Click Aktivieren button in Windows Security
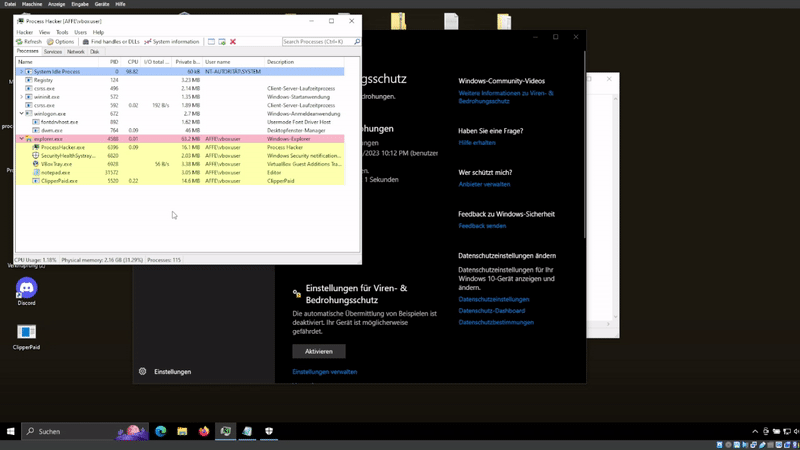Image resolution: width=800 pixels, height=450 pixels. (319, 352)
